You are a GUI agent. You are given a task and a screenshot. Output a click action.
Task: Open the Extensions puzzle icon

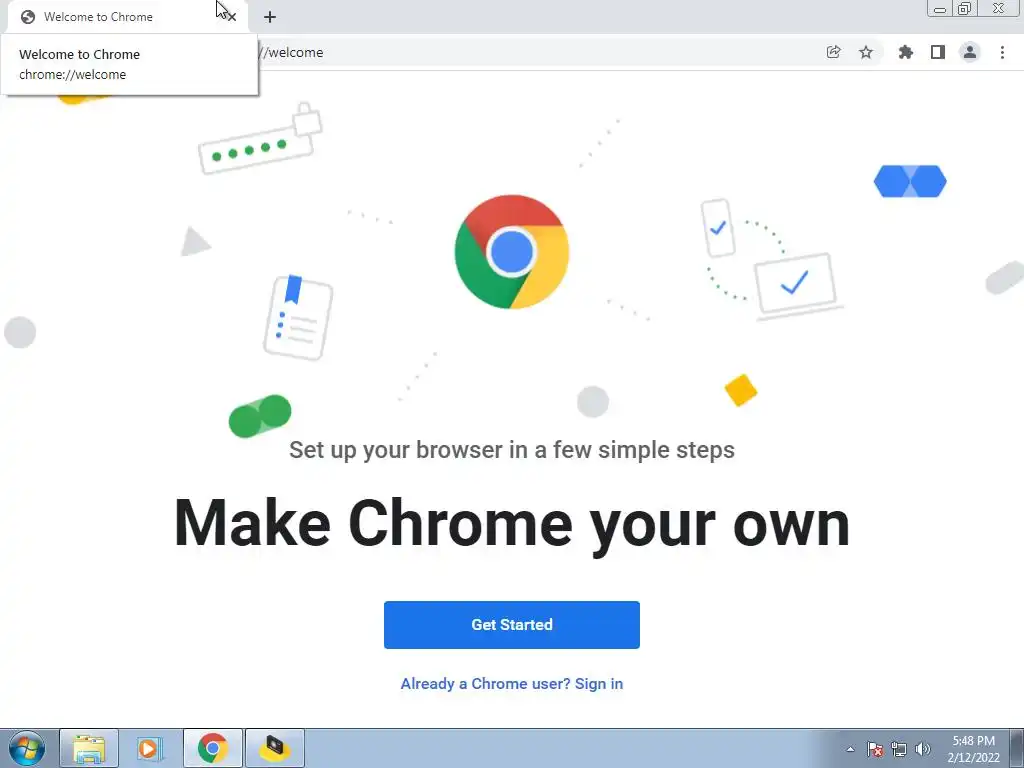pyautogui.click(x=905, y=52)
